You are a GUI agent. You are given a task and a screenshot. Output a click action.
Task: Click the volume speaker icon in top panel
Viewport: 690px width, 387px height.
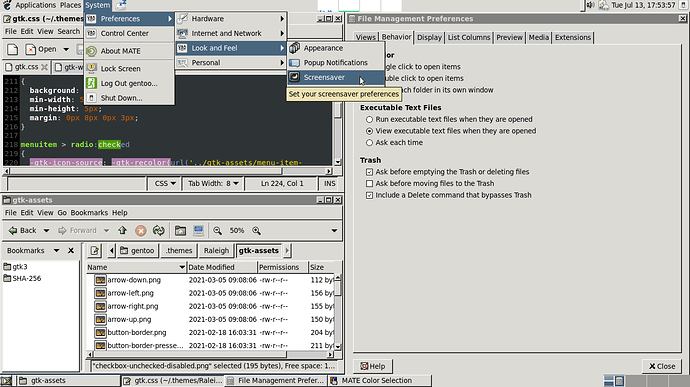pos(590,5)
